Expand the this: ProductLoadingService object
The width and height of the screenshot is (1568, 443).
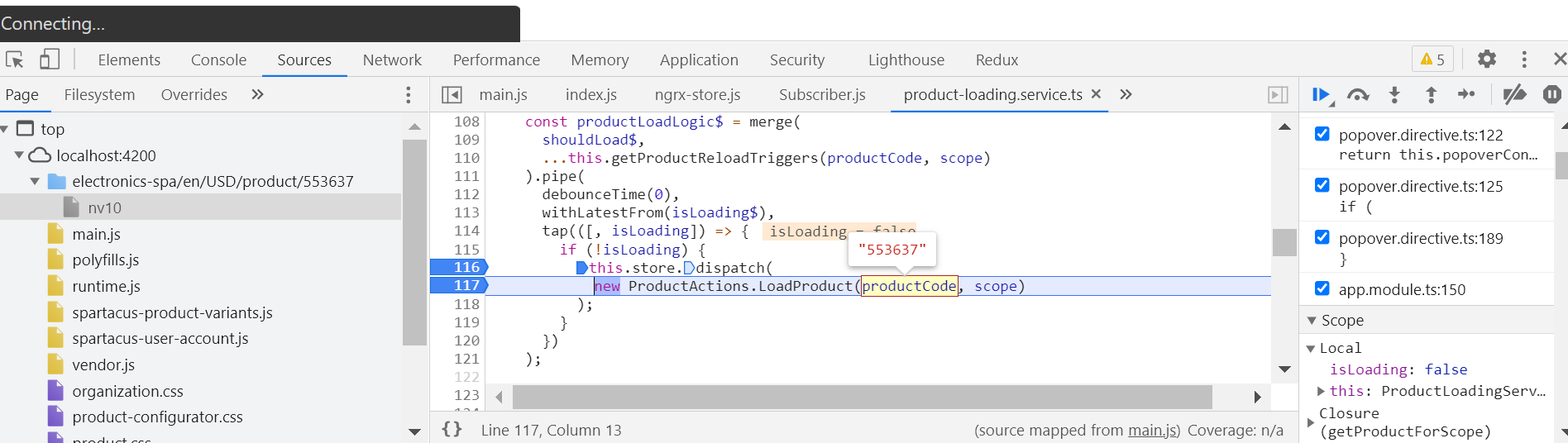point(1321,391)
